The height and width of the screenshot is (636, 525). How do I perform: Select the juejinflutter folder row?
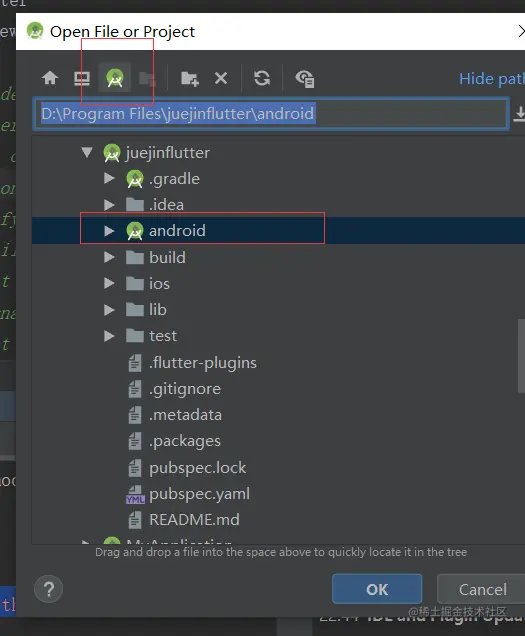coord(278,153)
